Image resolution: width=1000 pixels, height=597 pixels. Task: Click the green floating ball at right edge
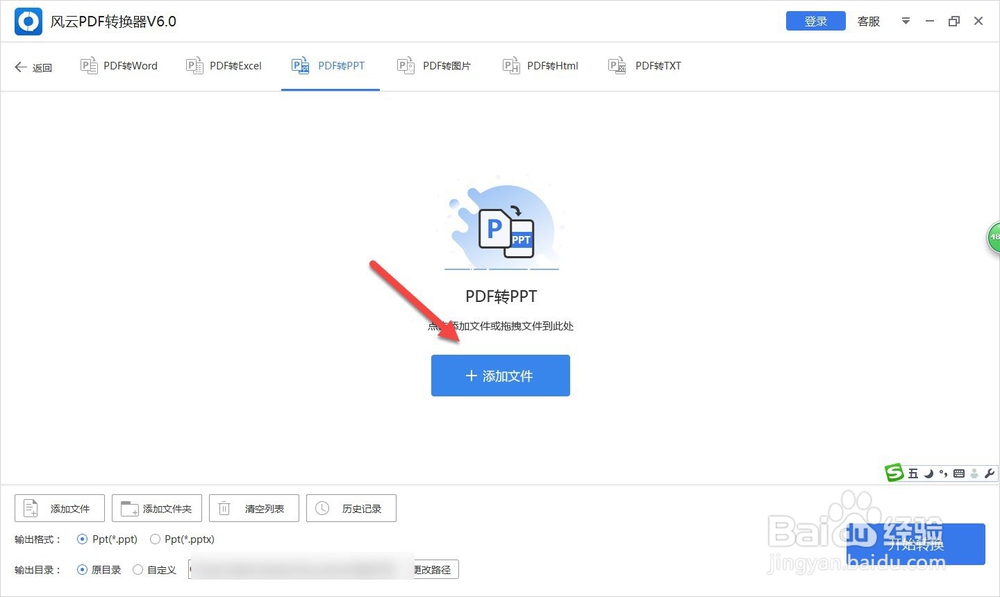(x=994, y=237)
